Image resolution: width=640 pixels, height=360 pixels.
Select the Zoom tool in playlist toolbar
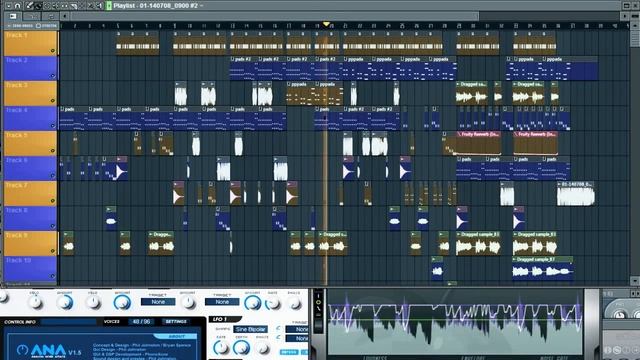point(90,6)
